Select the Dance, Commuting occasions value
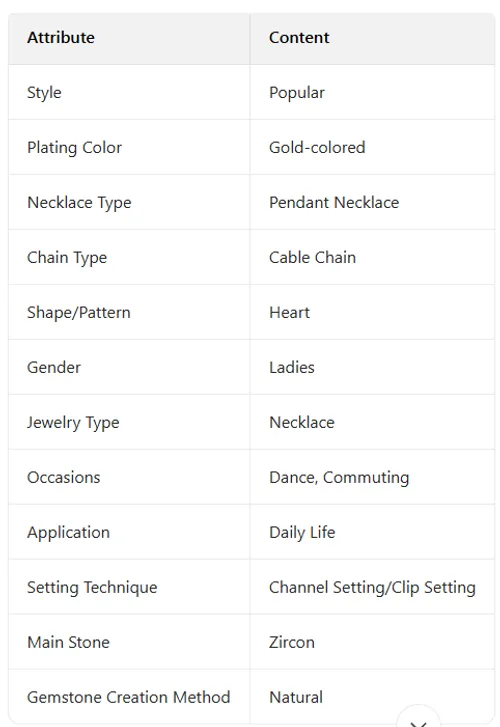 tap(339, 478)
